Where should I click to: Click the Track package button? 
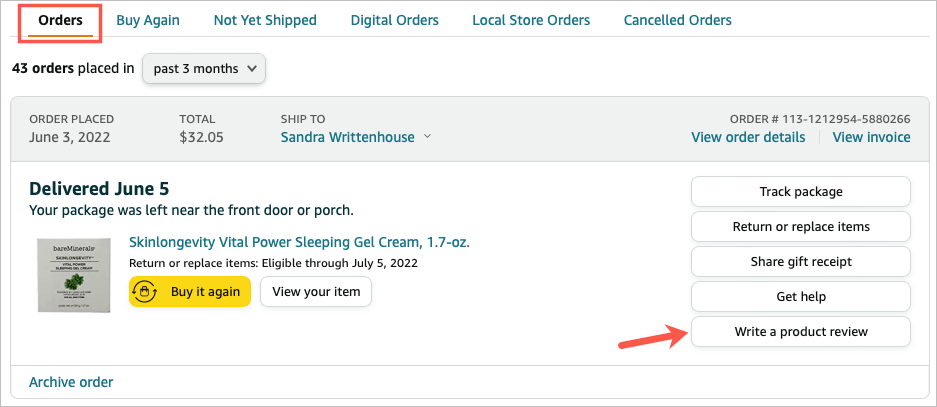tap(800, 191)
